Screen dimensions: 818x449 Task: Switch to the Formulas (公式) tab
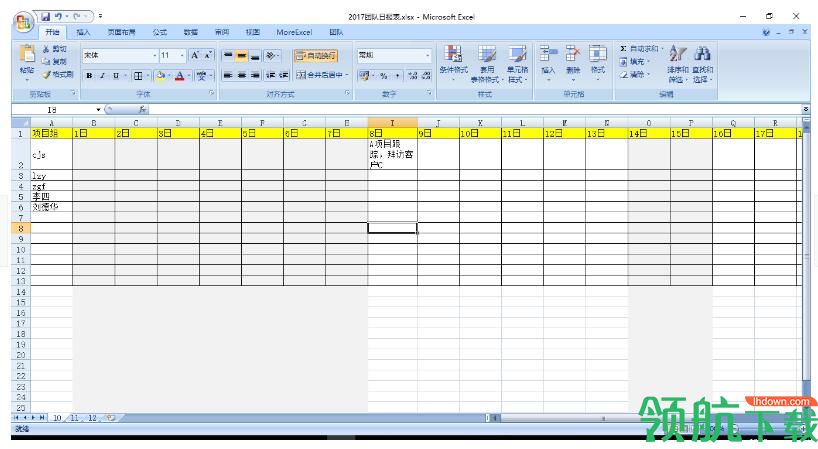[x=160, y=32]
